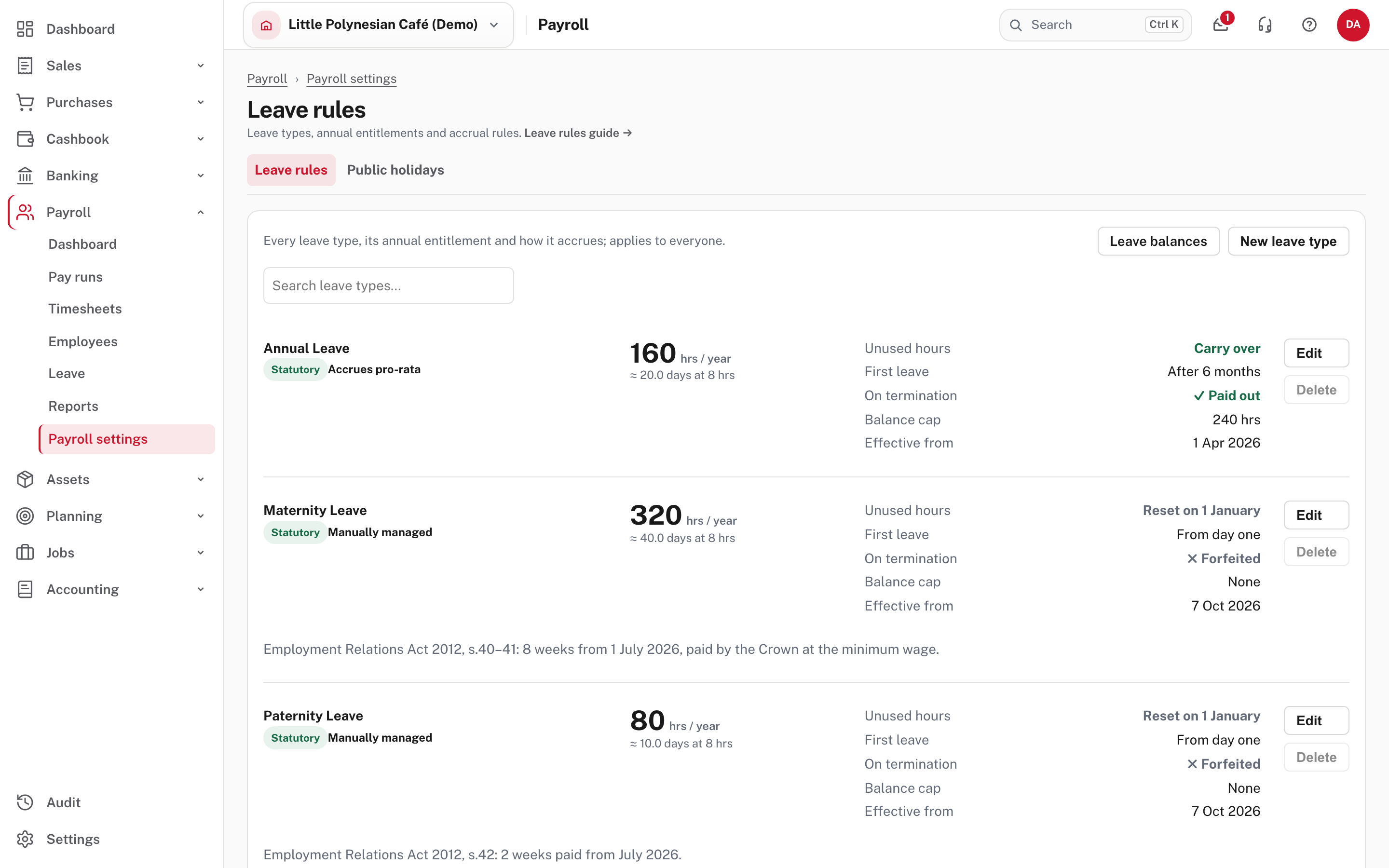Select the Leave rules tab

point(291,170)
